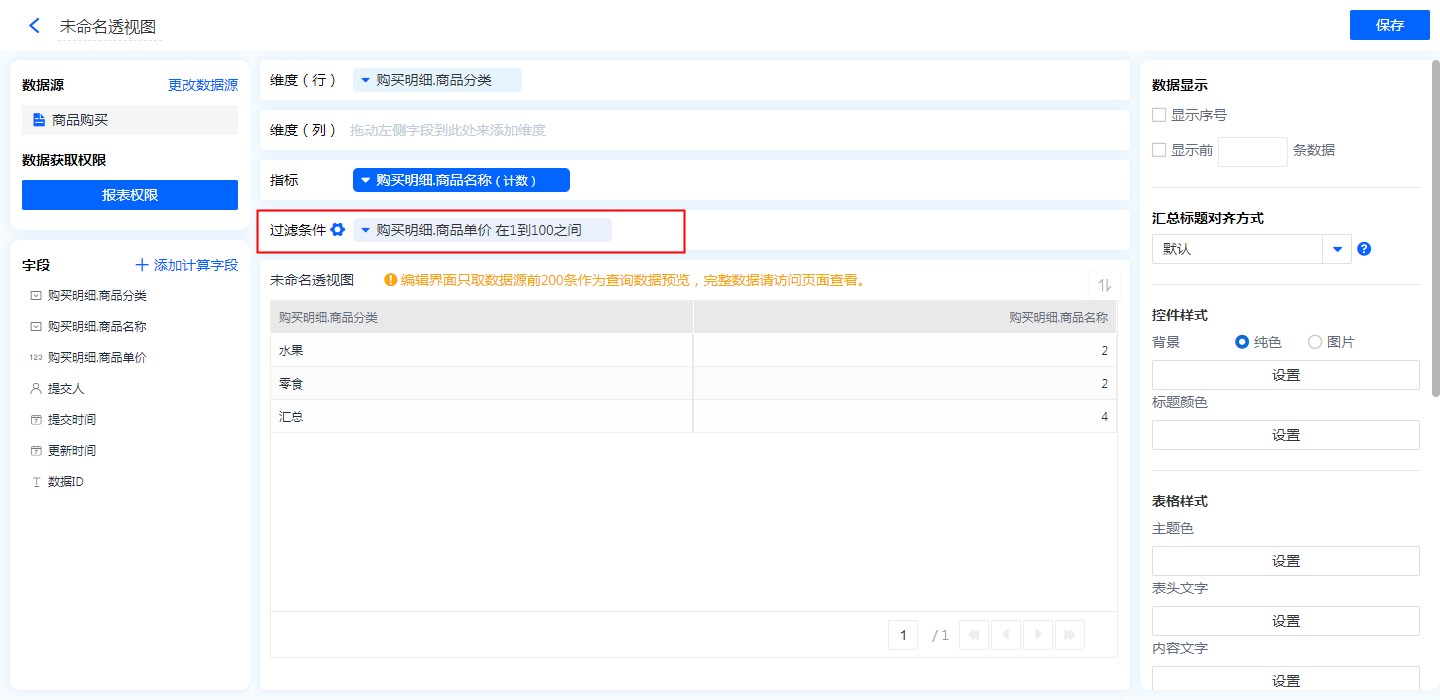Click the back arrow icon
This screenshot has height=700, width=1440.
[x=35, y=26]
